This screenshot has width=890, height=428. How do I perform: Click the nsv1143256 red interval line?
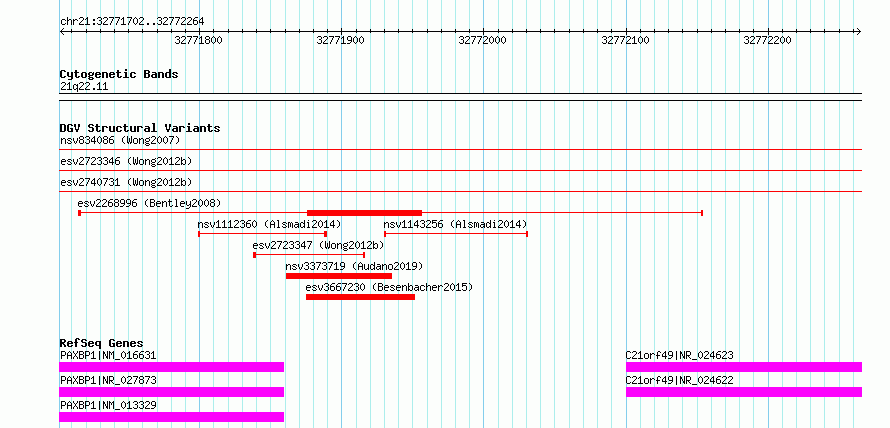tap(456, 234)
